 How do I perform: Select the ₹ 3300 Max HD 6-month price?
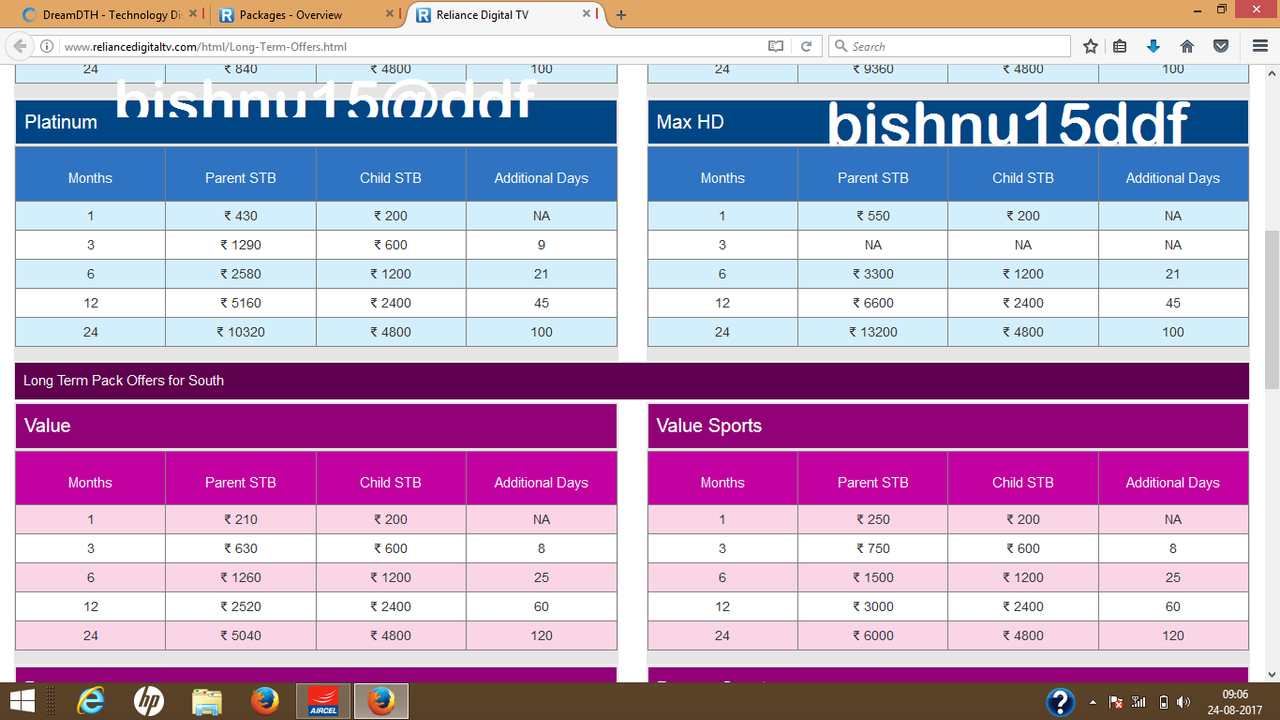873,274
